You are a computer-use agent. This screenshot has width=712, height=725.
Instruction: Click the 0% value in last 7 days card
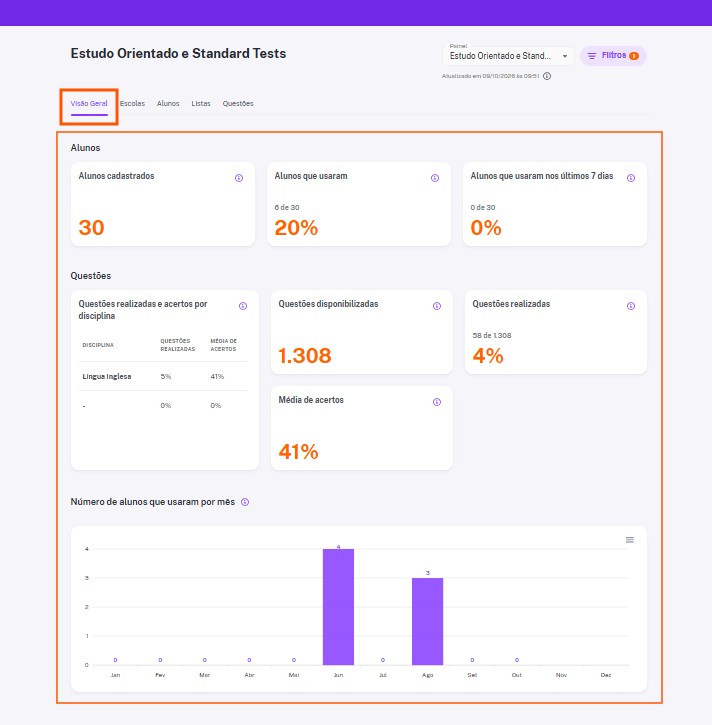pos(486,227)
